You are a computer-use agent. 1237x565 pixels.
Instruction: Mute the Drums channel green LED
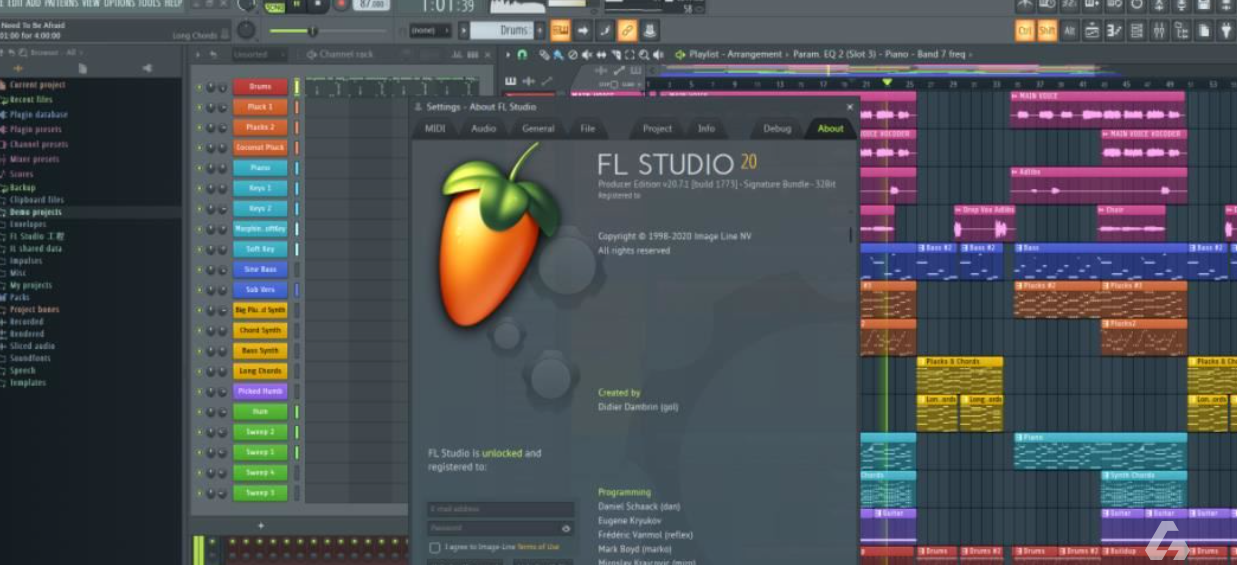click(x=199, y=87)
